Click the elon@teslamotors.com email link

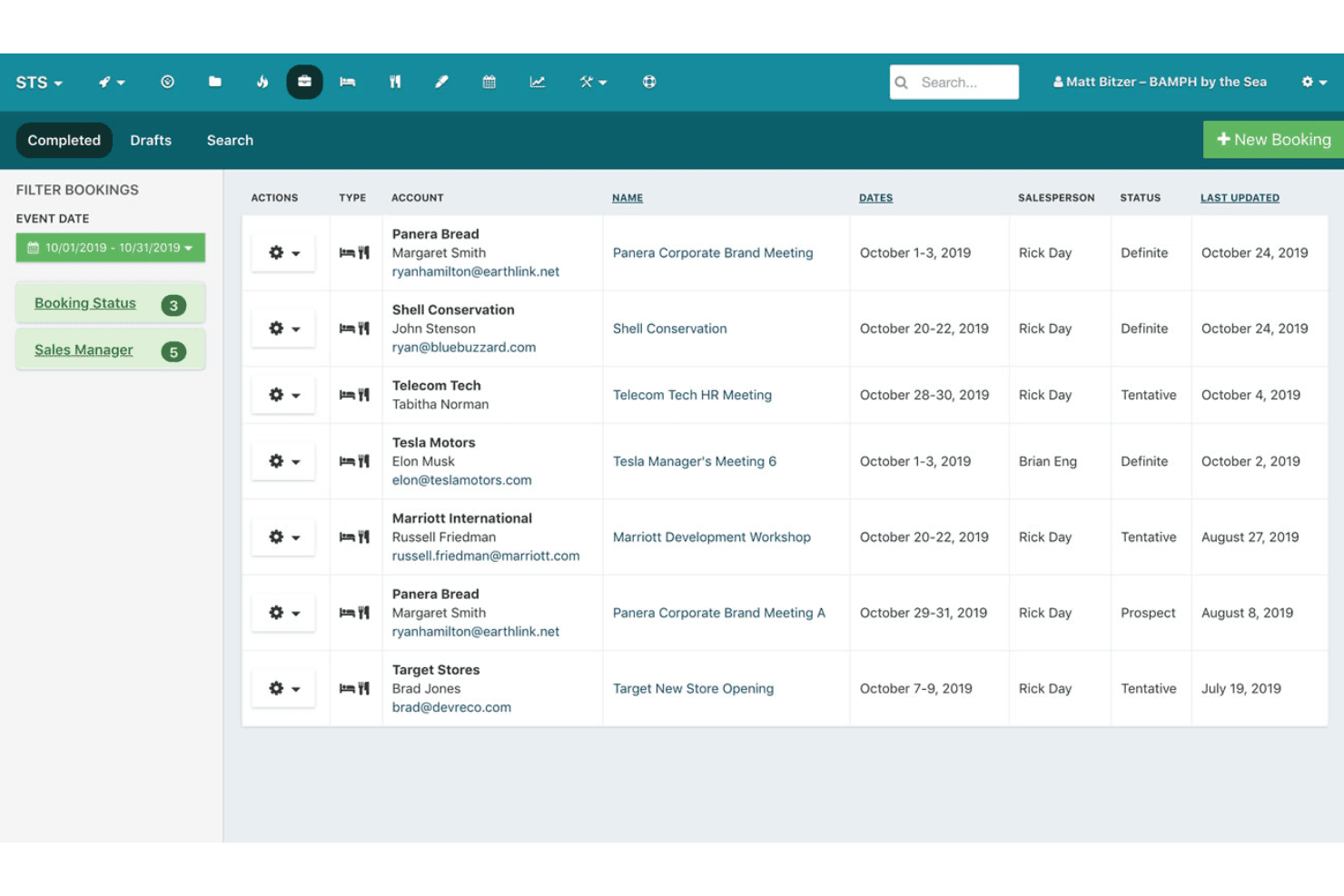pos(462,480)
